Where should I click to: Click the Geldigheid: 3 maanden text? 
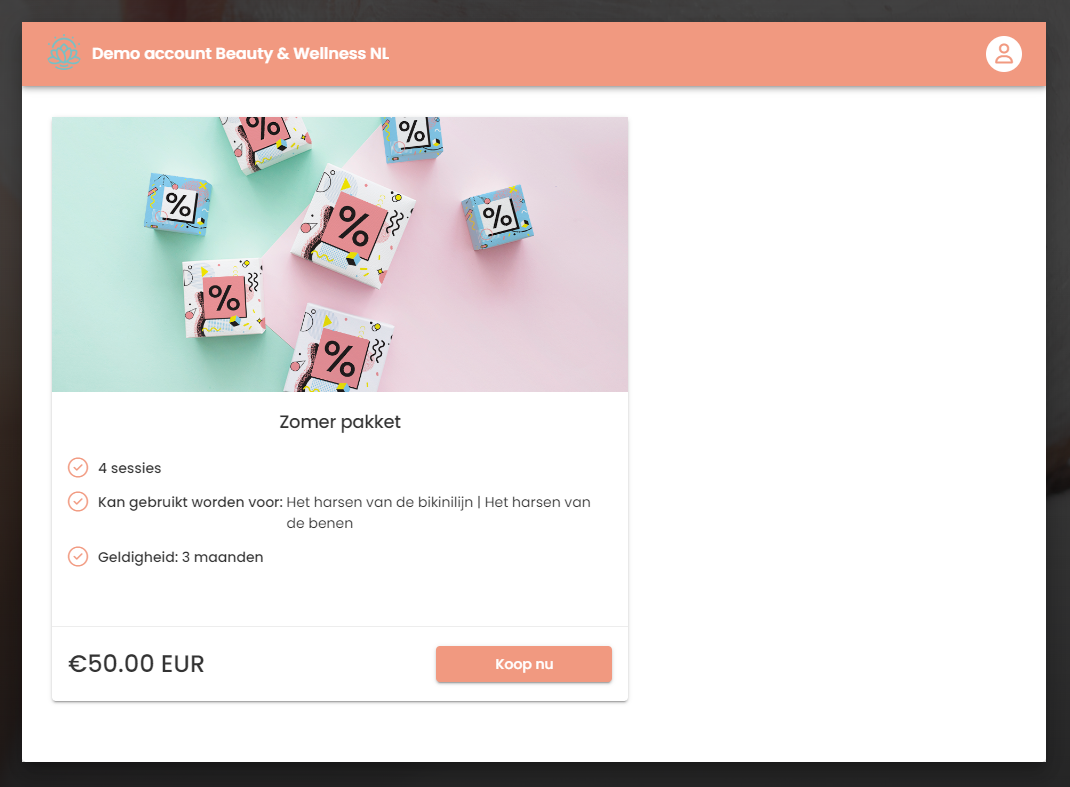tap(180, 557)
